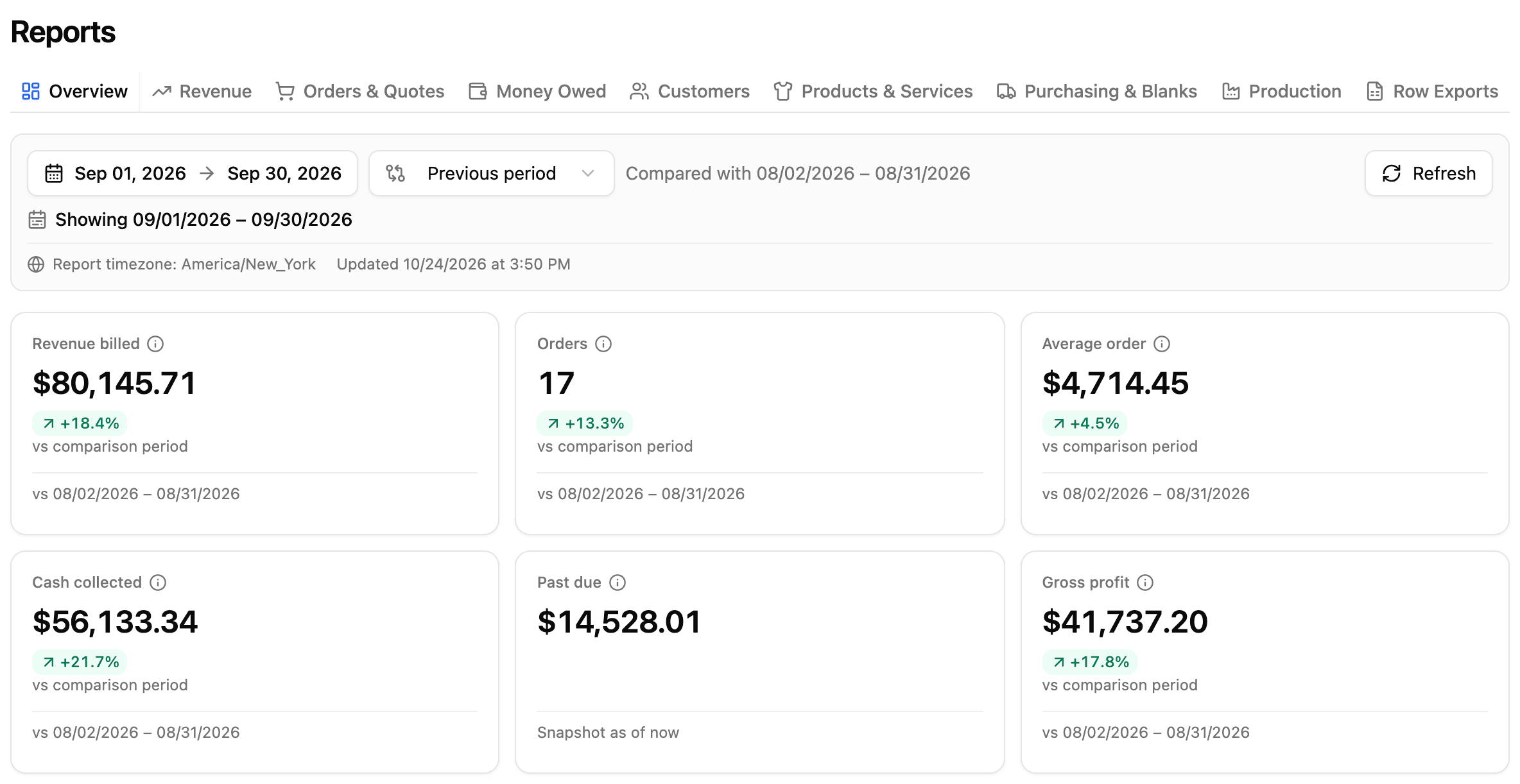This screenshot has width=1520, height=784.
Task: Click the circular refresh arrows icon
Action: (1392, 173)
